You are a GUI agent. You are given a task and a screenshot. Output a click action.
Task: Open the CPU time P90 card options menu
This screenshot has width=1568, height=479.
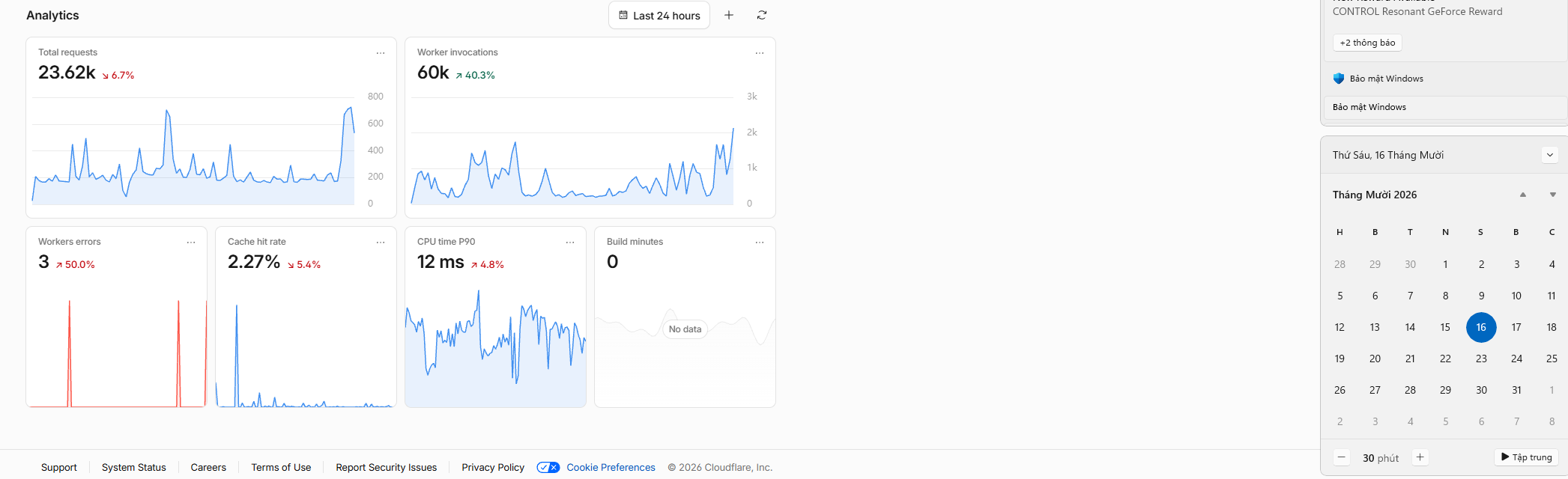(570, 242)
